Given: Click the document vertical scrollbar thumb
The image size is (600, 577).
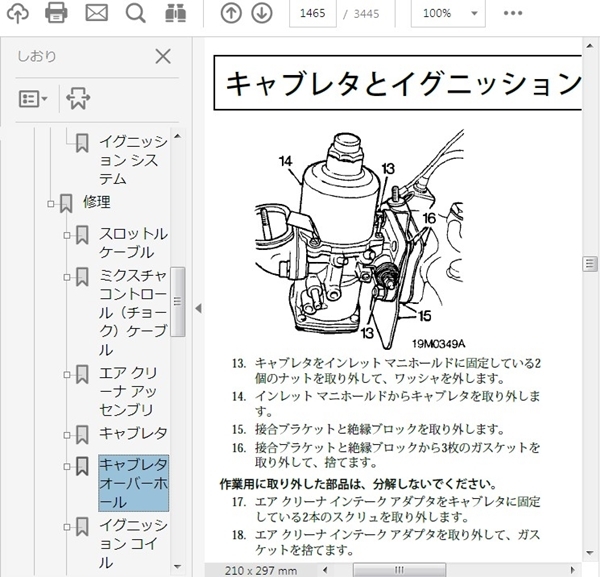Looking at the screenshot, I should tap(590, 264).
